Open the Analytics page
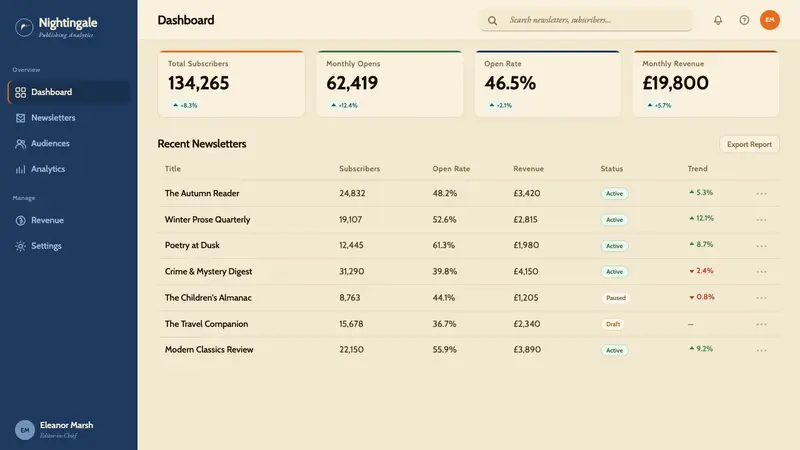The width and height of the screenshot is (800, 450). (69, 169)
